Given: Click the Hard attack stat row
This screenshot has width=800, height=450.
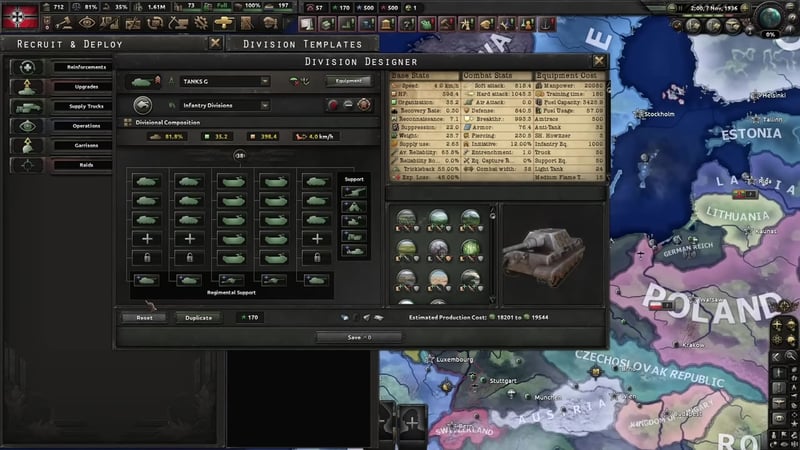Looking at the screenshot, I should pos(498,94).
